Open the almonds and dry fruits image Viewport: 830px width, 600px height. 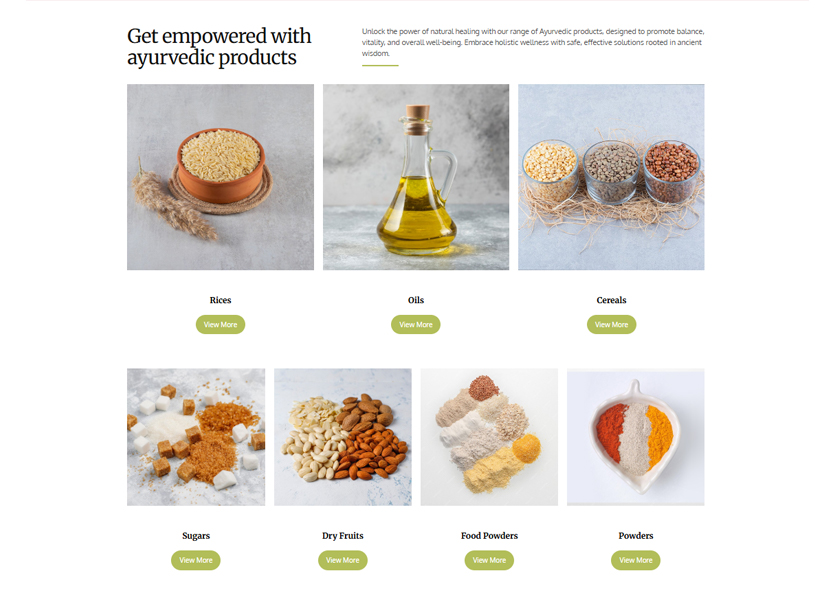pyautogui.click(x=342, y=437)
